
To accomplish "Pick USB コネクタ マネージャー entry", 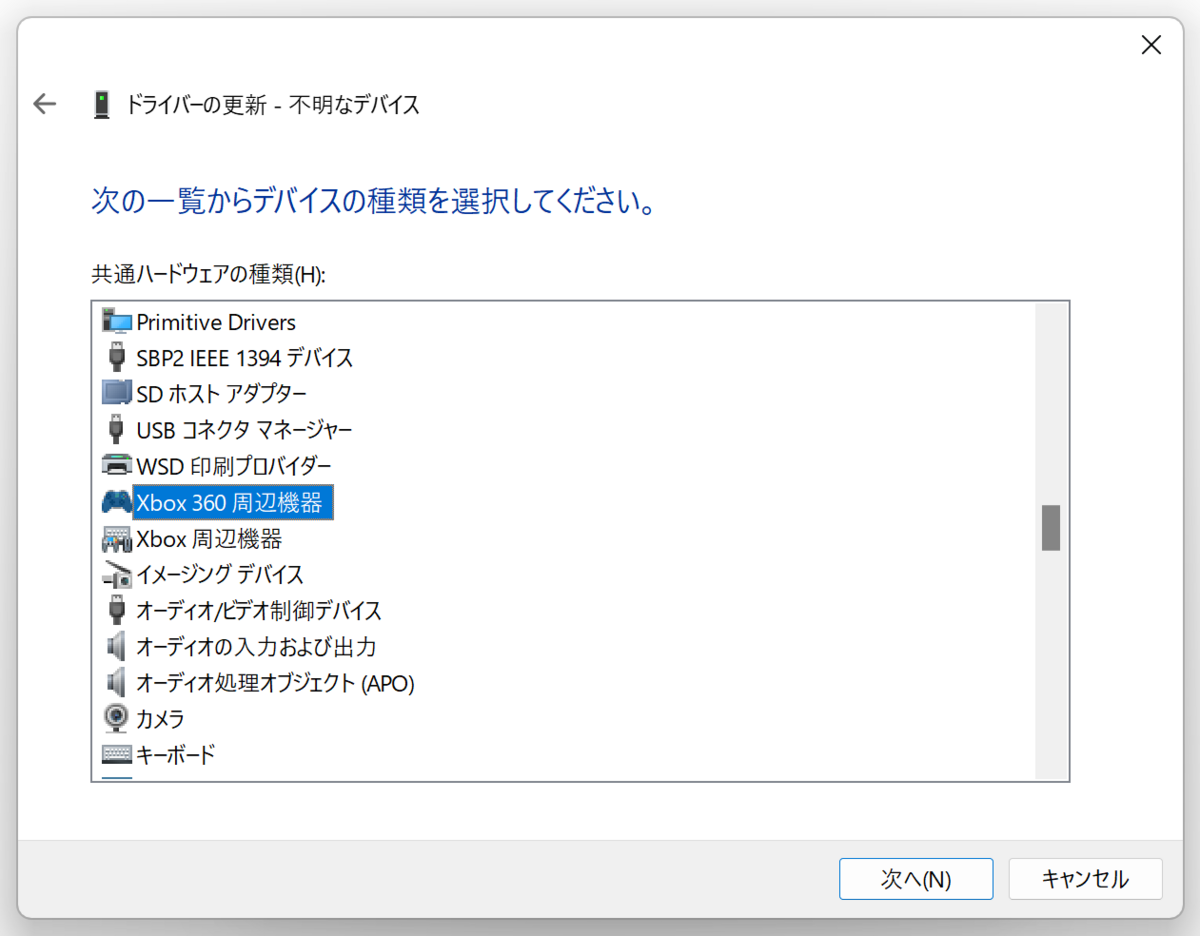I will 244,430.
